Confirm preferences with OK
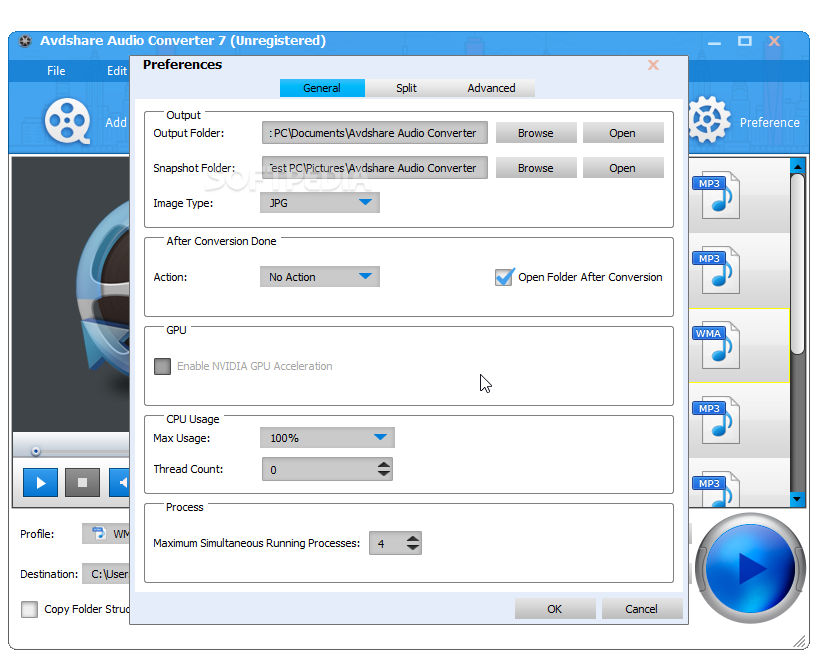Viewport: 818px width, 658px height. (555, 609)
